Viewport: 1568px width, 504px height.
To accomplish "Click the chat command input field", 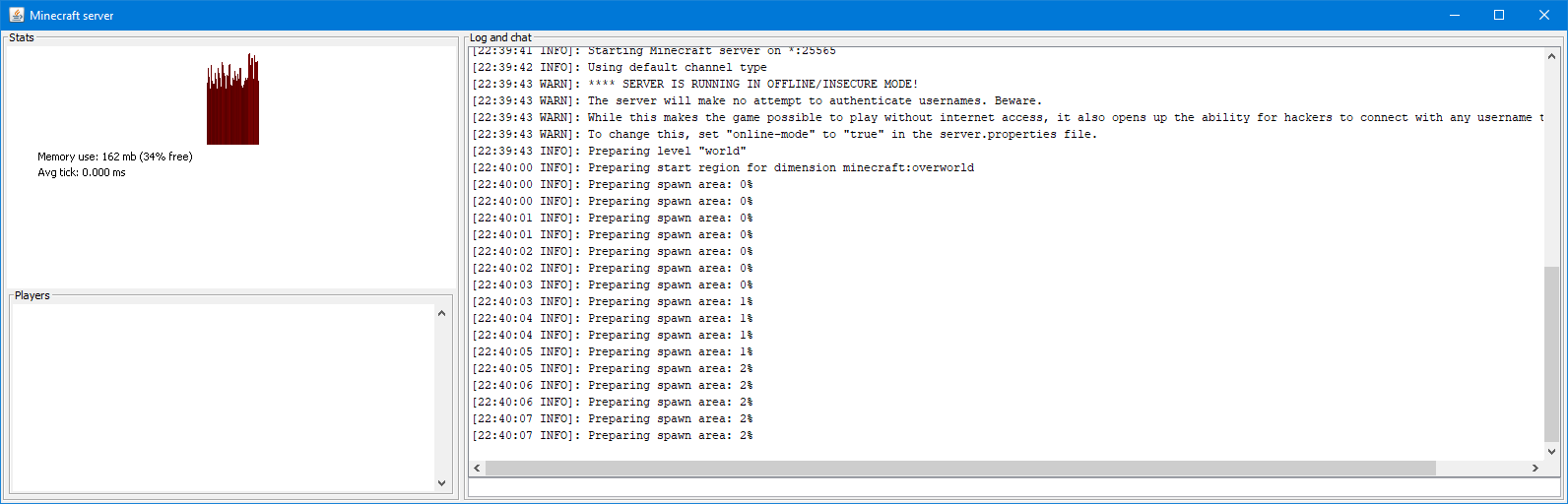I will pos(1014,487).
